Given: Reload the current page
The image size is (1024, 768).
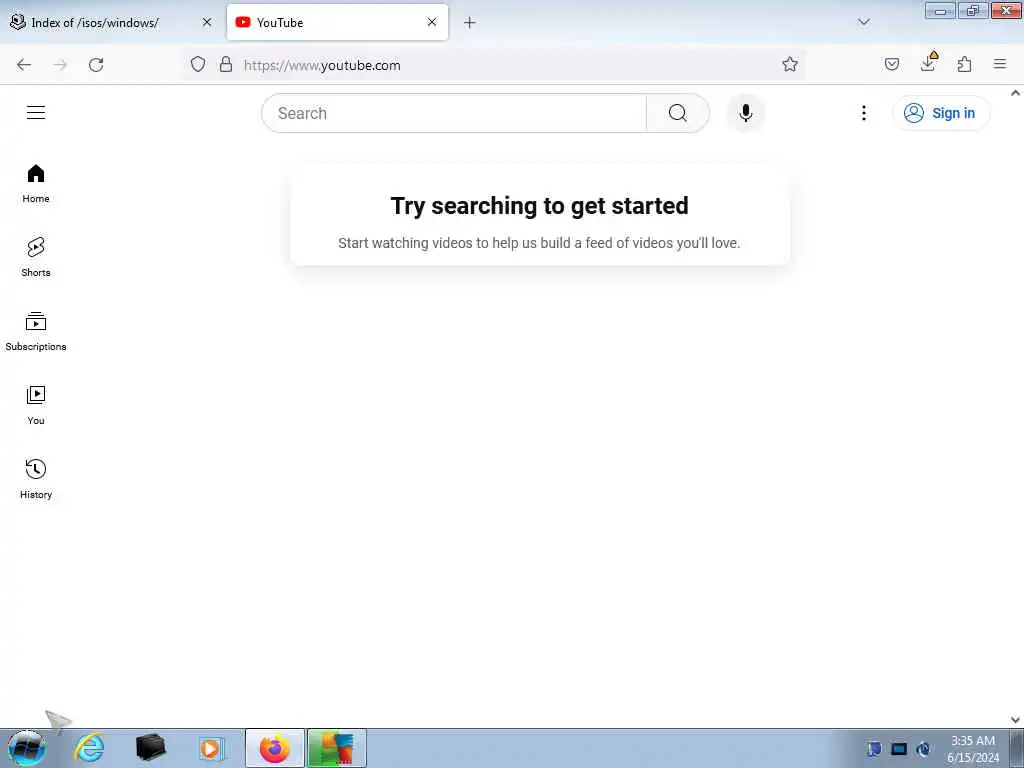Looking at the screenshot, I should point(96,65).
